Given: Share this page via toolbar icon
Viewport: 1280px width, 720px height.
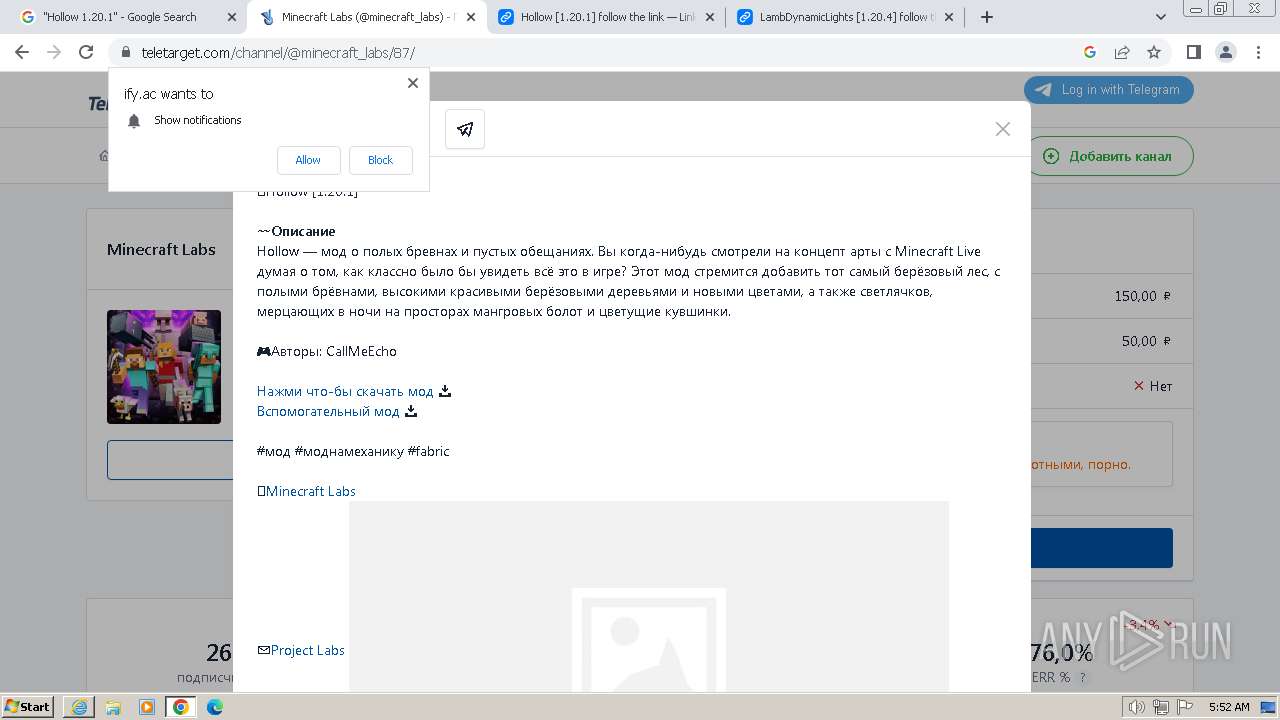Looking at the screenshot, I should (1122, 53).
